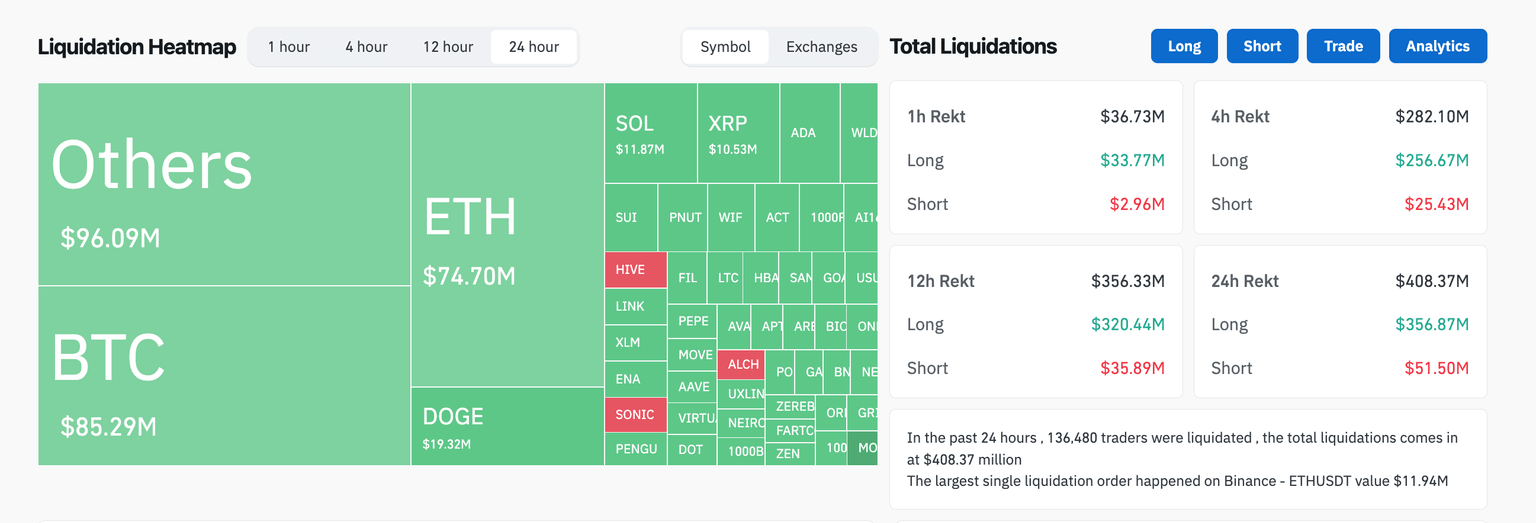Click the SOL $11.87M heatmap cell
1536x523 pixels.
(650, 133)
